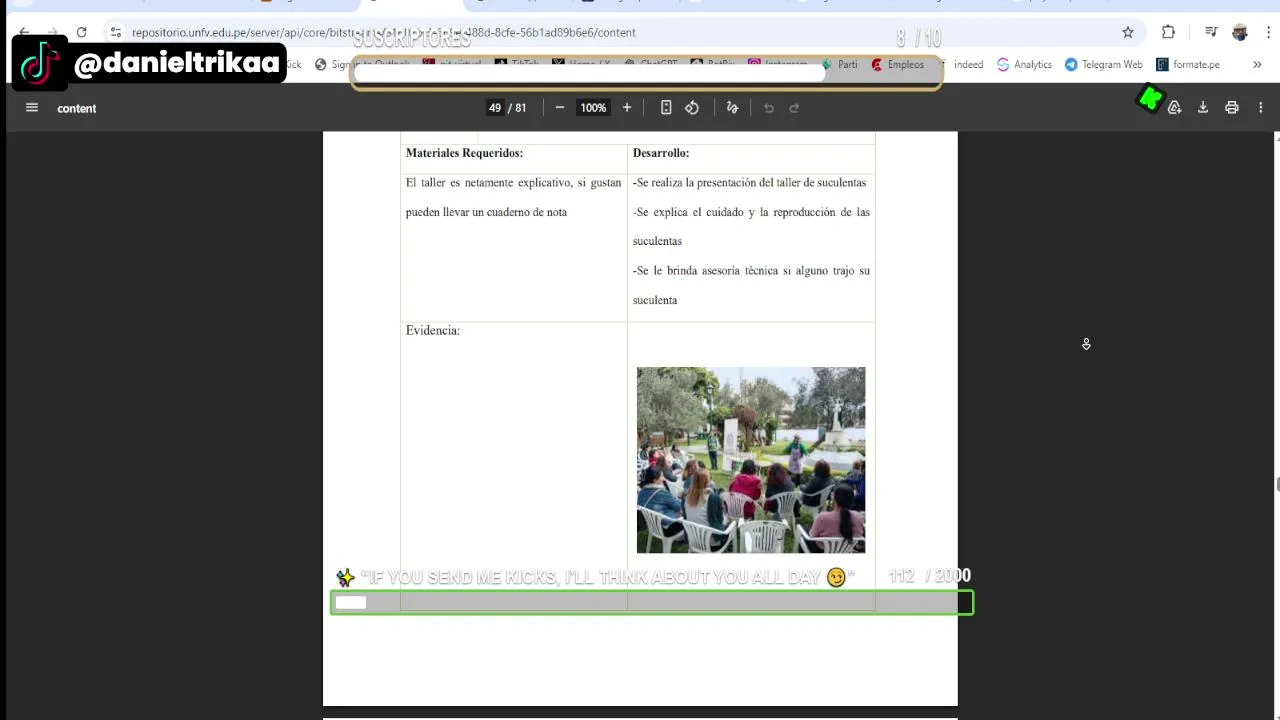1280x720 pixels.
Task: Open the browser profile avatar
Action: point(1240,32)
